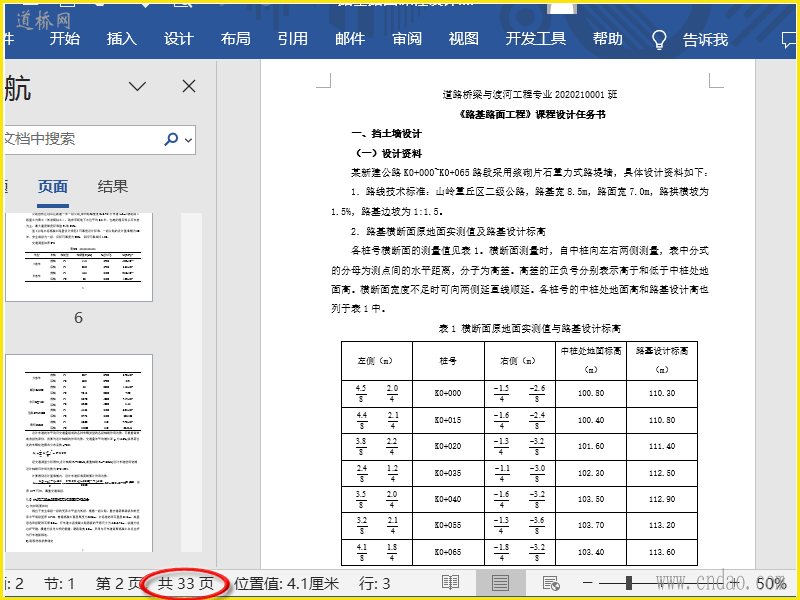Screen dimensions: 800x600
Task: Click the K0+065 table cell
Action: 447,552
